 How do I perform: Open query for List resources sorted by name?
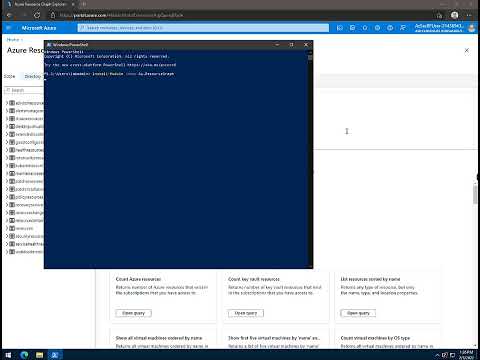[x=358, y=313]
